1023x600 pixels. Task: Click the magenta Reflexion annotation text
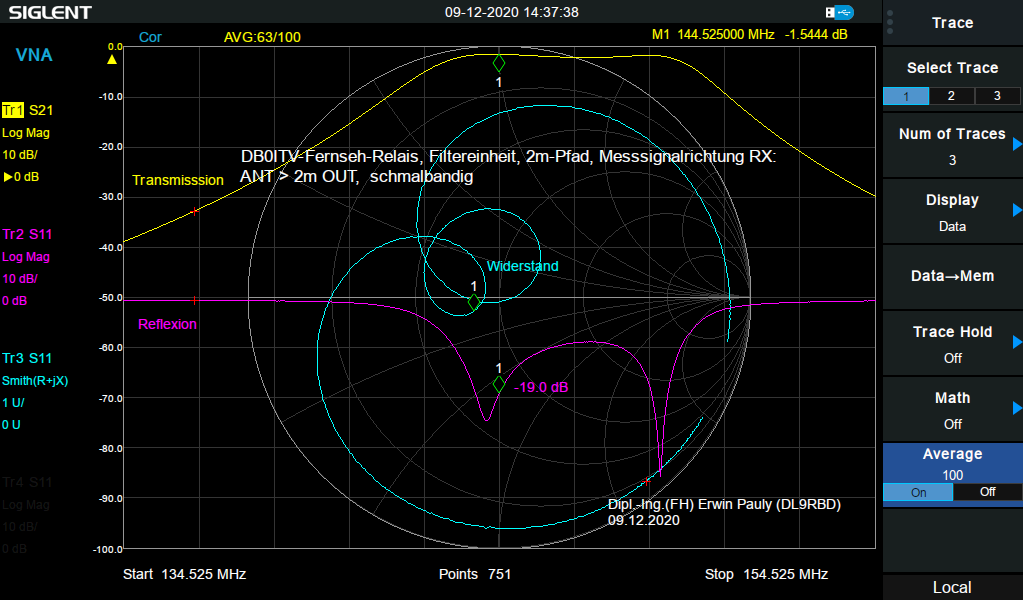[168, 324]
